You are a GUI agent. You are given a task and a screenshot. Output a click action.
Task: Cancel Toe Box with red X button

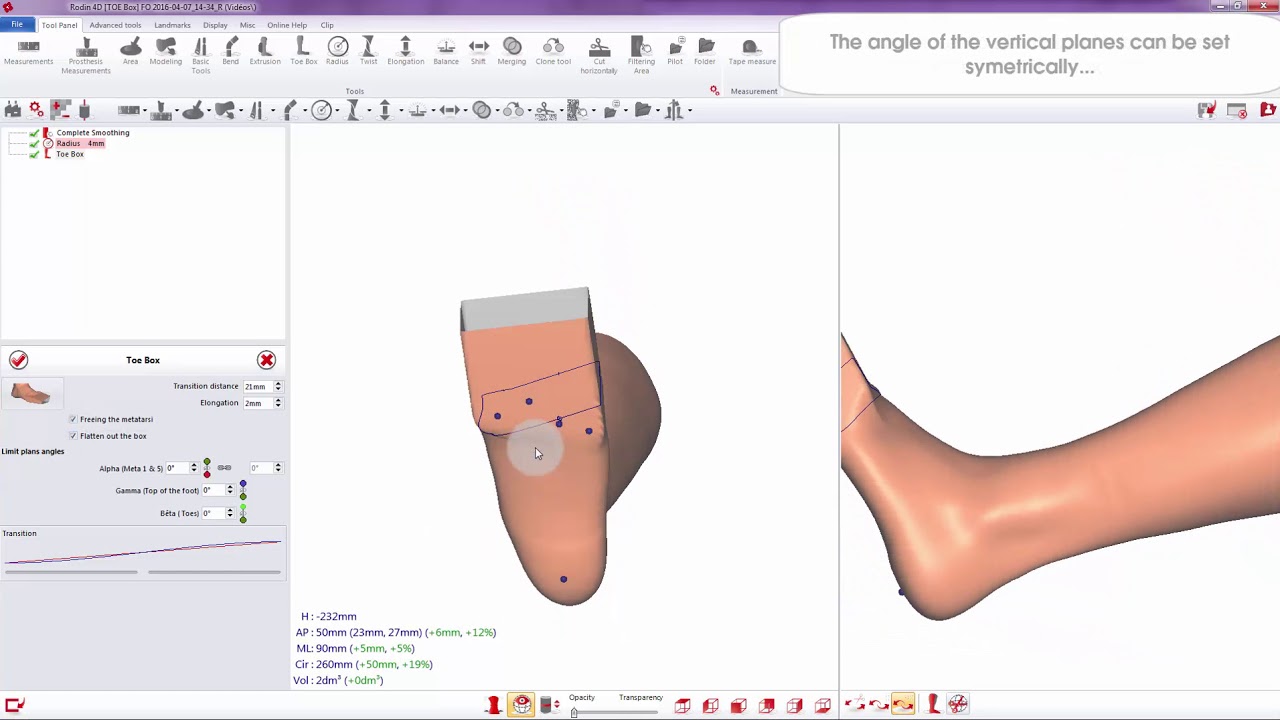point(266,360)
